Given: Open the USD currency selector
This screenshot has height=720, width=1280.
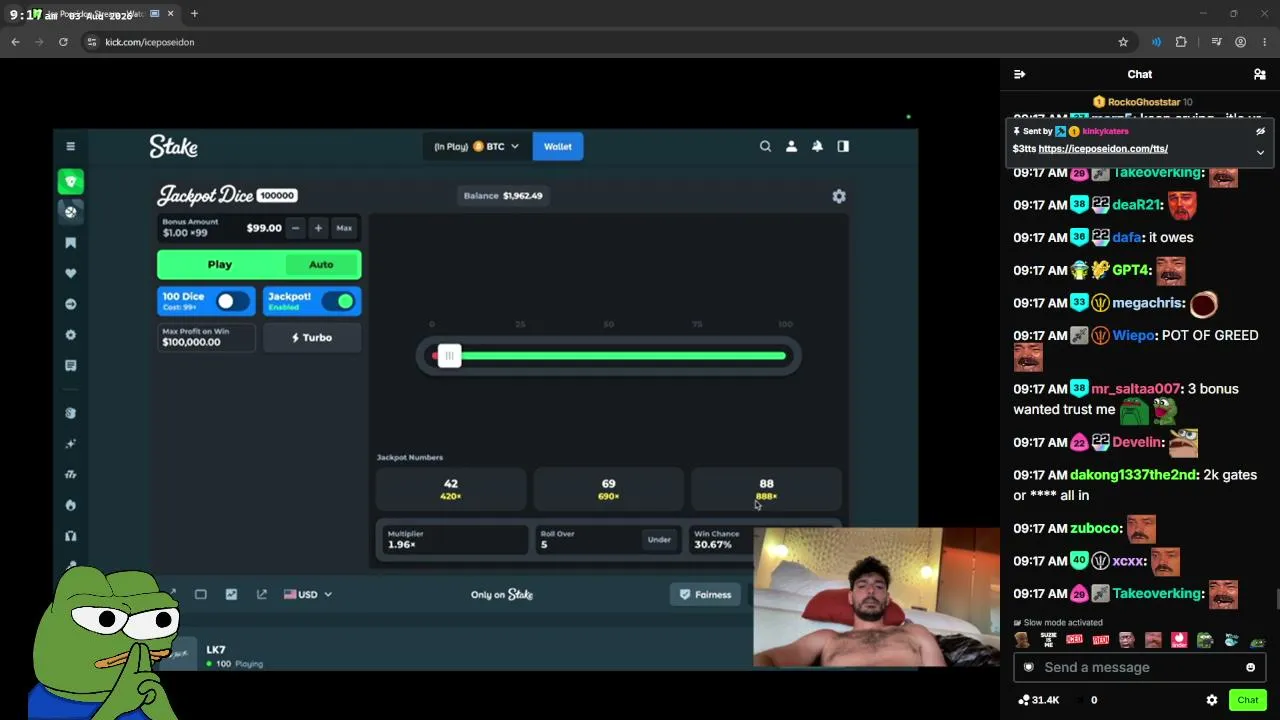Looking at the screenshot, I should 308,594.
